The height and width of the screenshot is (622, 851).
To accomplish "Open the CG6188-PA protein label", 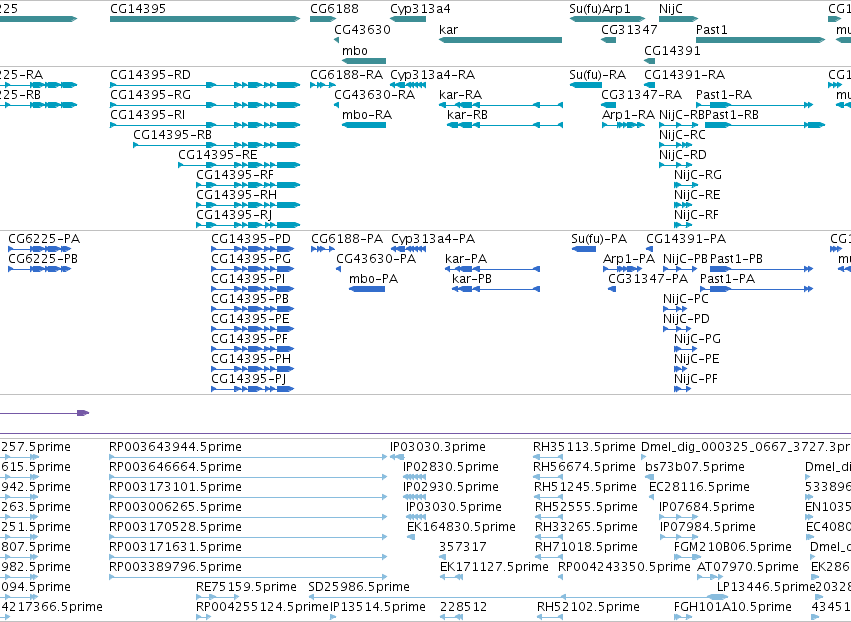I will click(347, 239).
